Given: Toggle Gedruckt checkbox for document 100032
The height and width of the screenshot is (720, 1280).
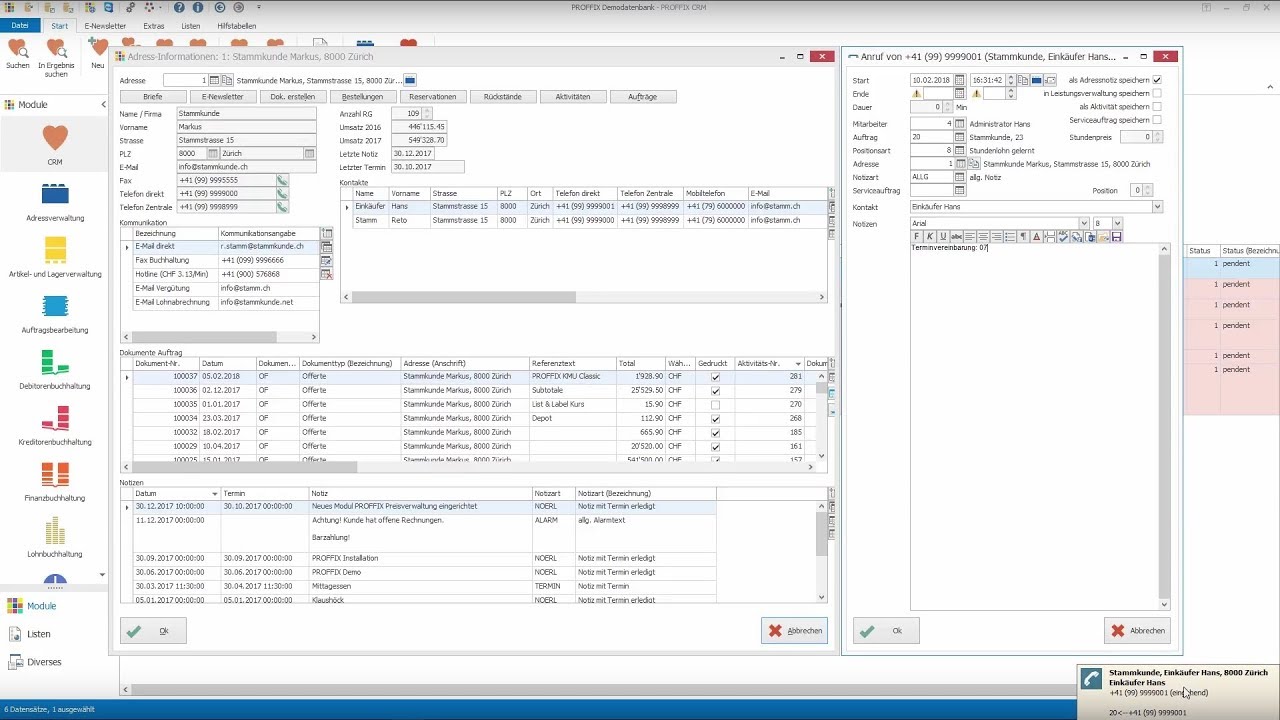Looking at the screenshot, I should pos(715,433).
